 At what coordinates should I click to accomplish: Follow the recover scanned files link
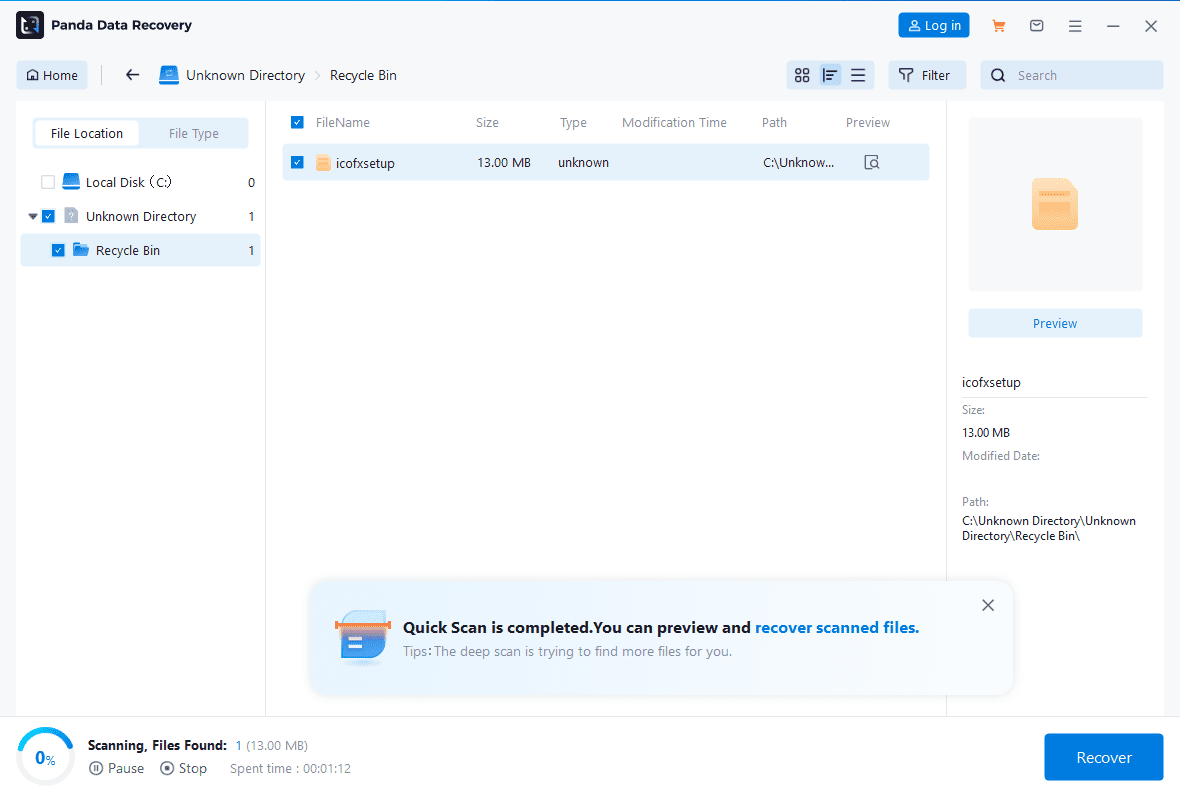pos(837,627)
